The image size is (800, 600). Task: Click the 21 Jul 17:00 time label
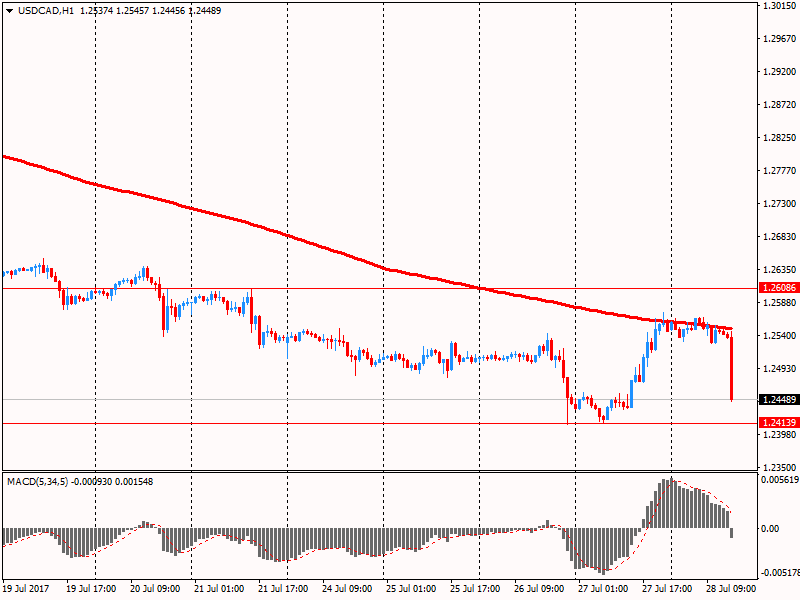point(283,588)
